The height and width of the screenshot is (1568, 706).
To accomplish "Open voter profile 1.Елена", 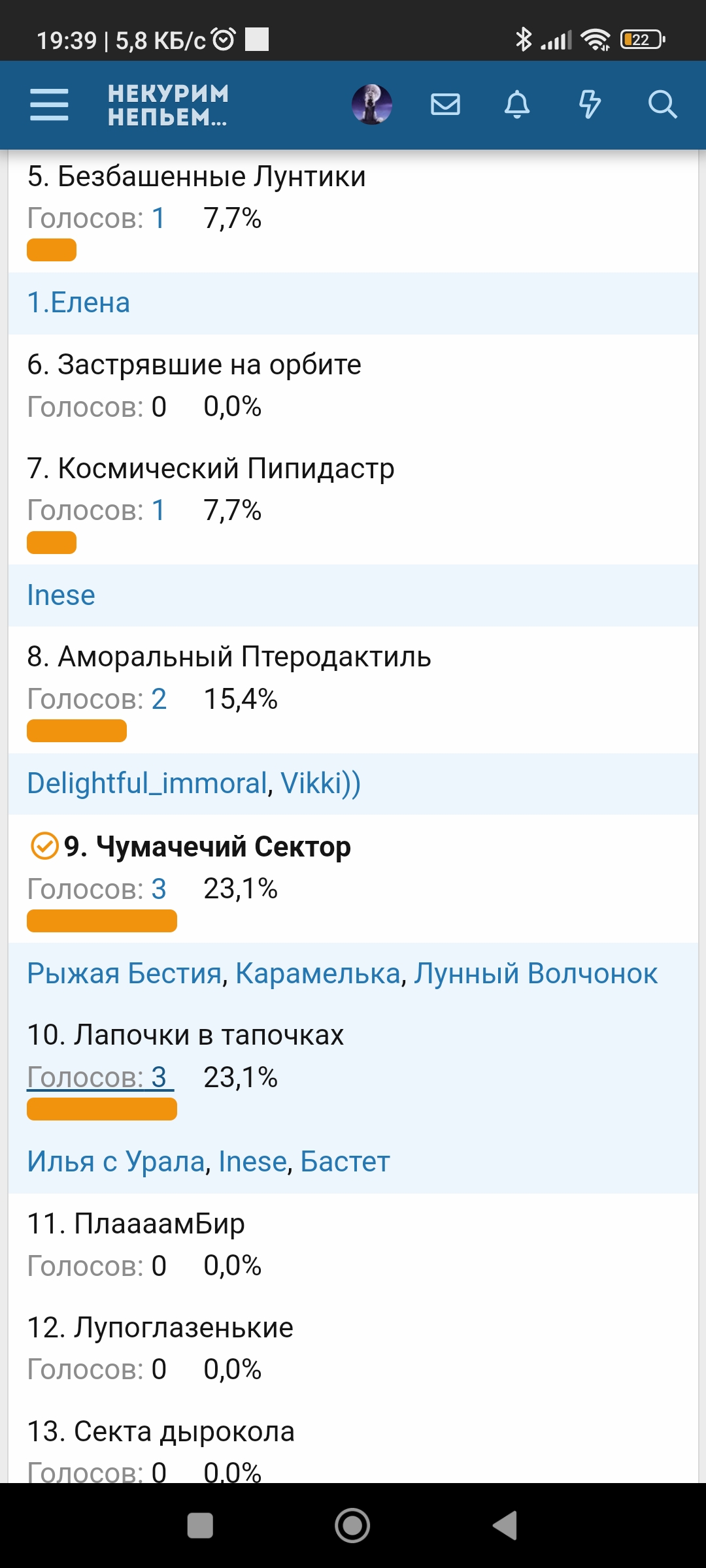I will coord(78,303).
